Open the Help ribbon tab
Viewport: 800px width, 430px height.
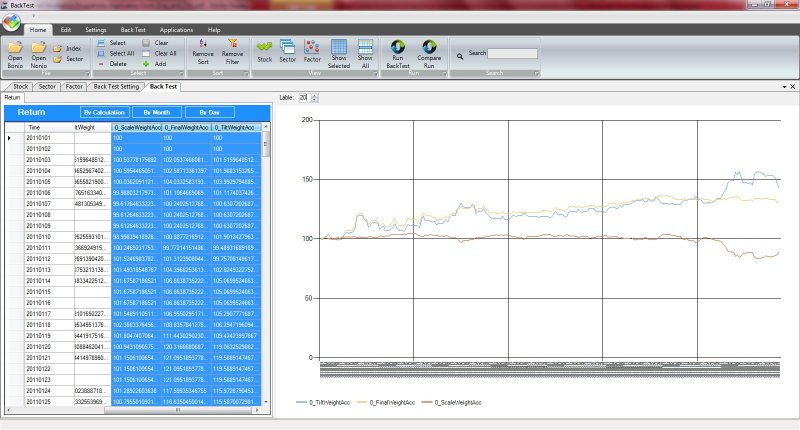coord(214,30)
